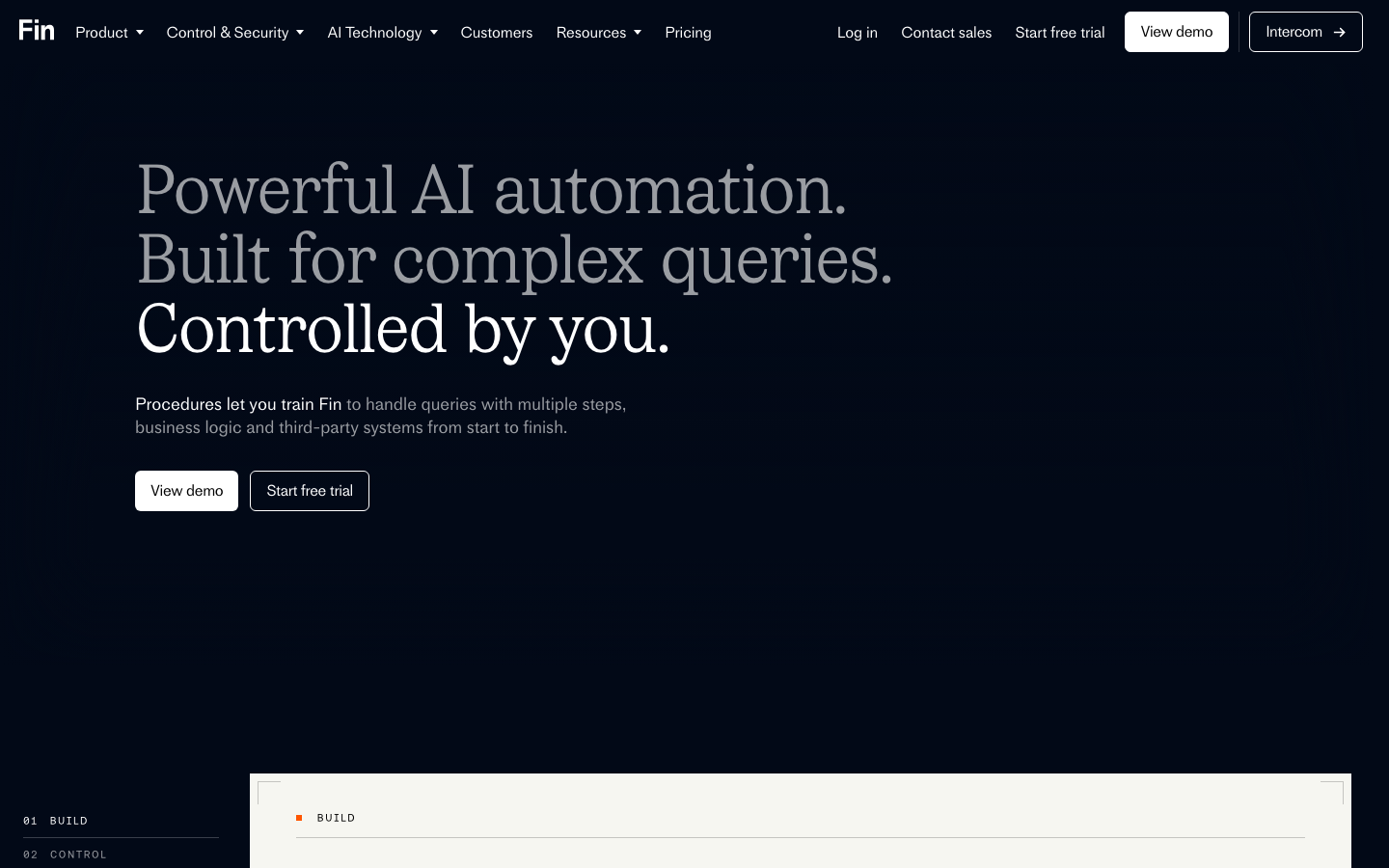This screenshot has width=1389, height=868.
Task: Switch to the 02 CONTROL section tab
Action: click(121, 854)
